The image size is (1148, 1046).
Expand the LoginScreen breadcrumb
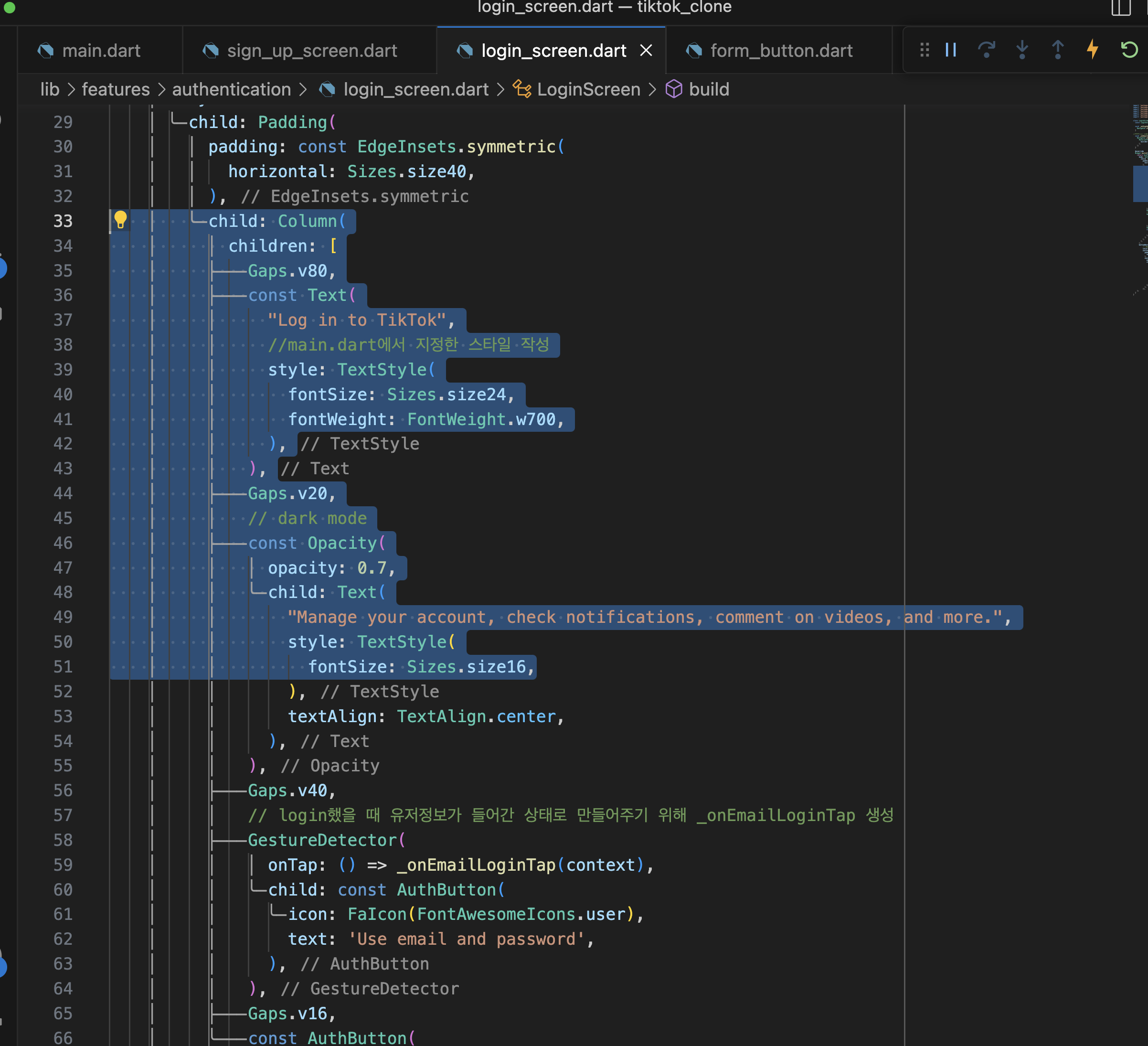coord(588,89)
